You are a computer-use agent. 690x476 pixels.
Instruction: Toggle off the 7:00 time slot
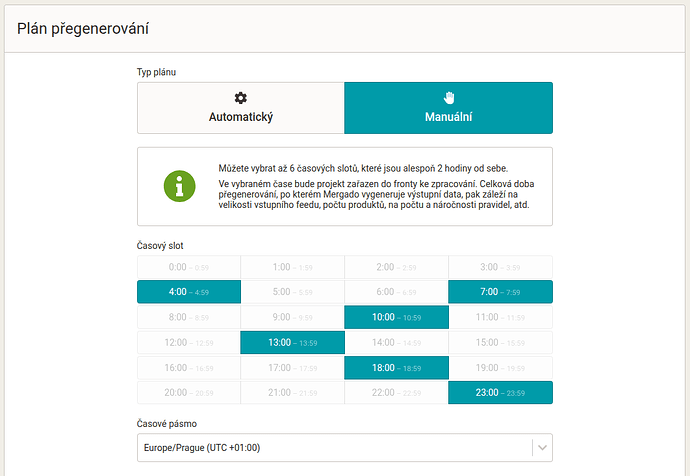click(500, 292)
